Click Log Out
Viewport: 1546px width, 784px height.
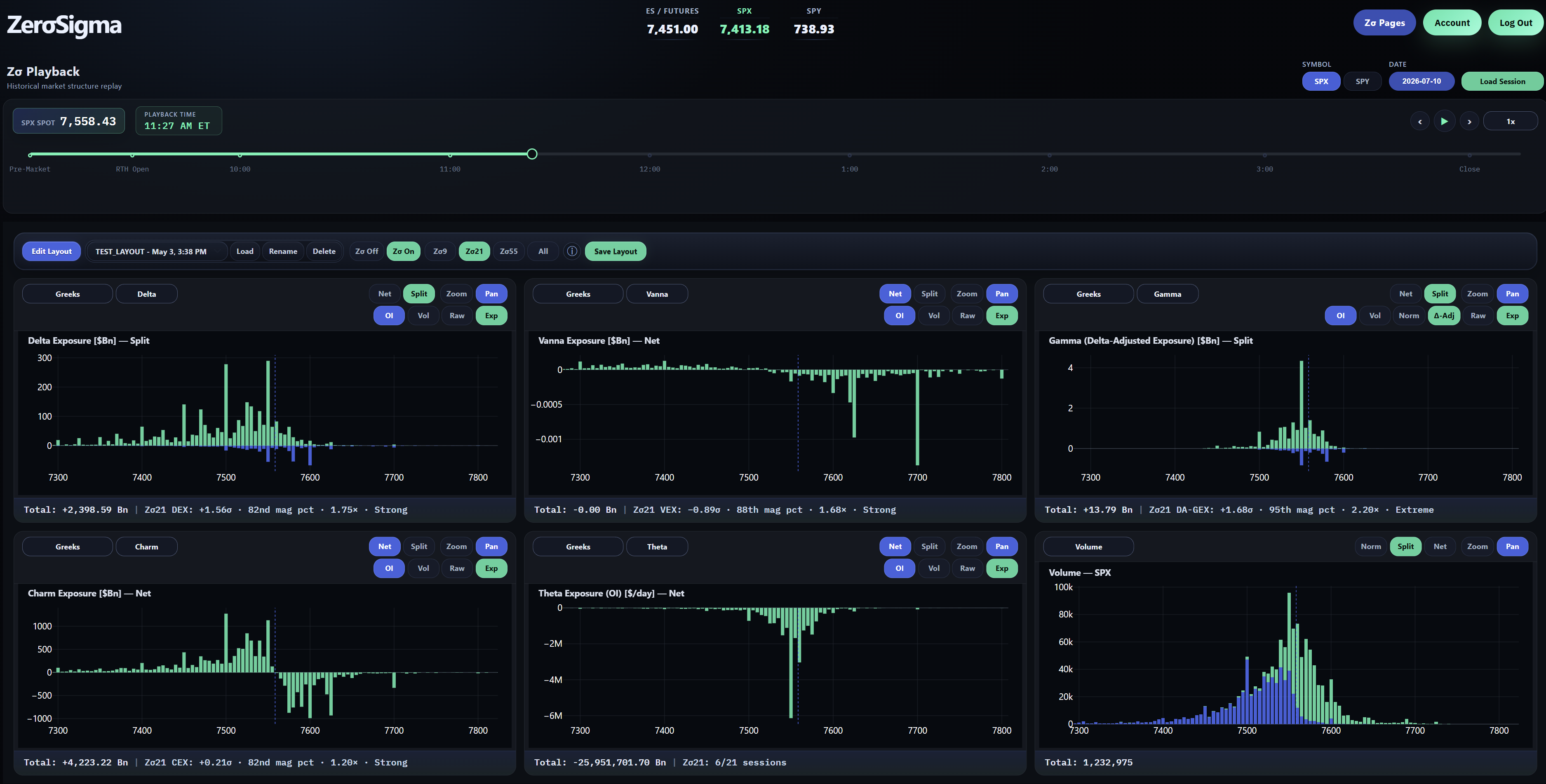click(1515, 23)
